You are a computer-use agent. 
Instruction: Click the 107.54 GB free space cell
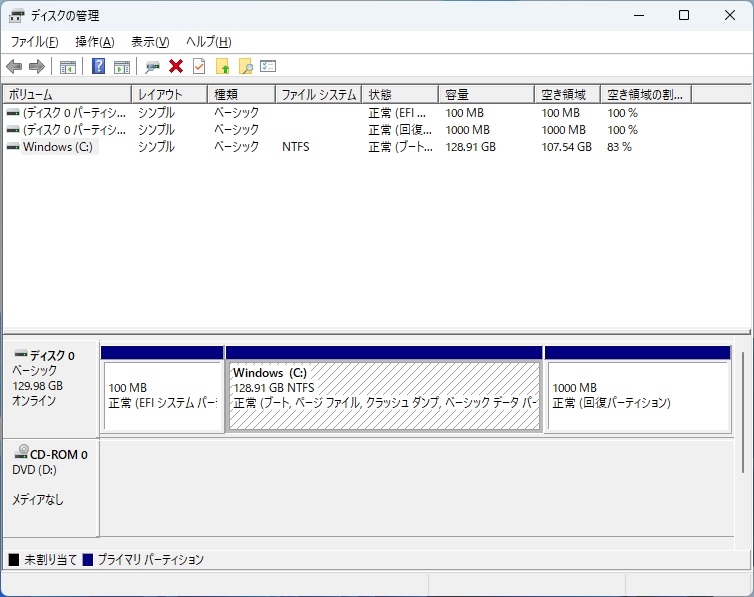566,147
